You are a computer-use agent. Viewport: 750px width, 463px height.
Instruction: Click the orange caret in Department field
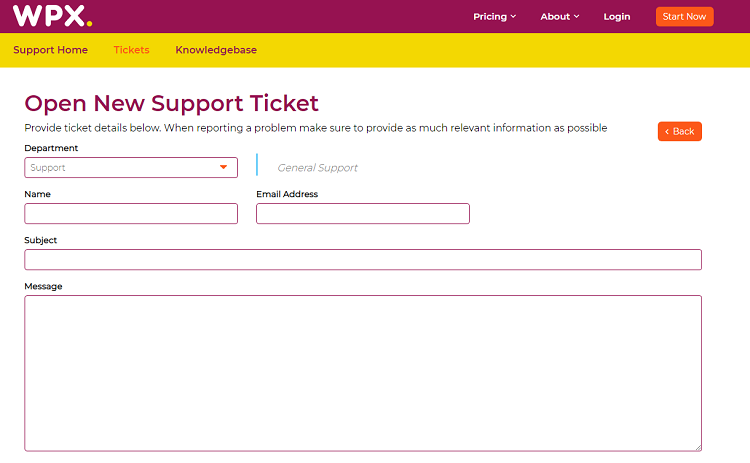coord(223,167)
